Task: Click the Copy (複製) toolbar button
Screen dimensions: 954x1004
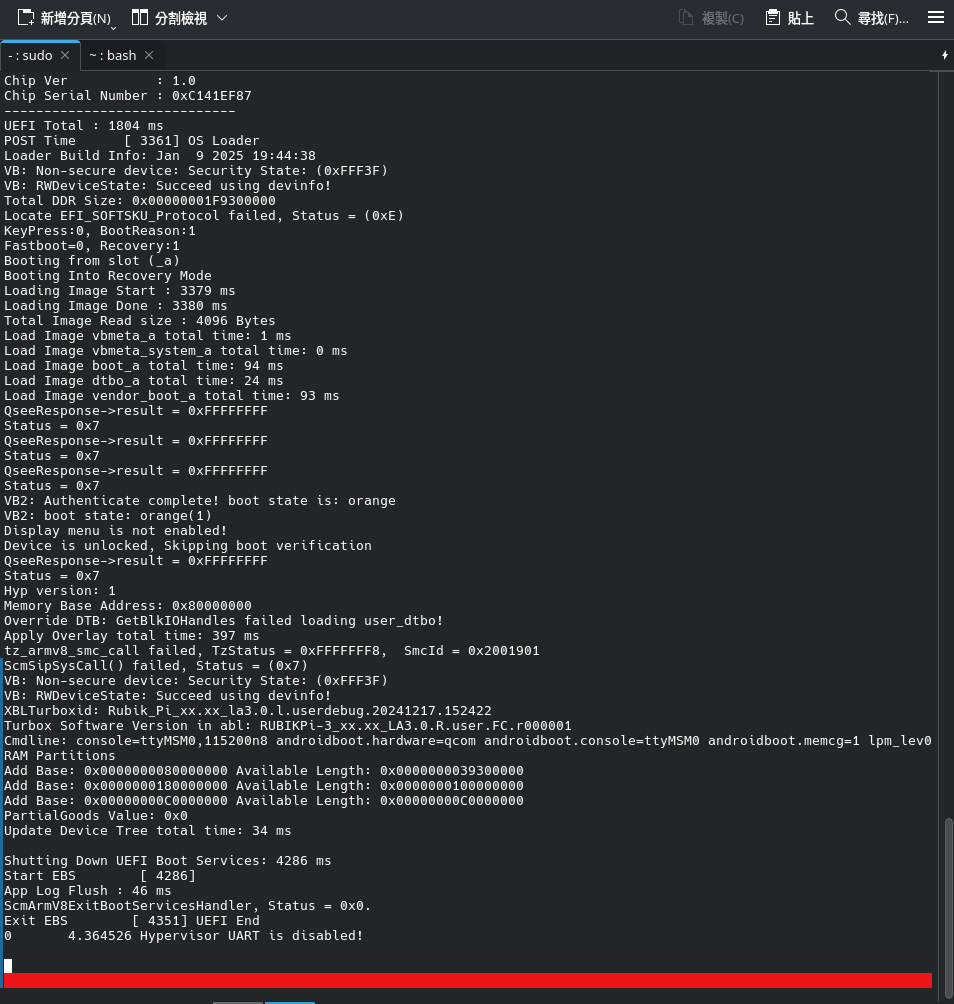Action: click(x=711, y=18)
